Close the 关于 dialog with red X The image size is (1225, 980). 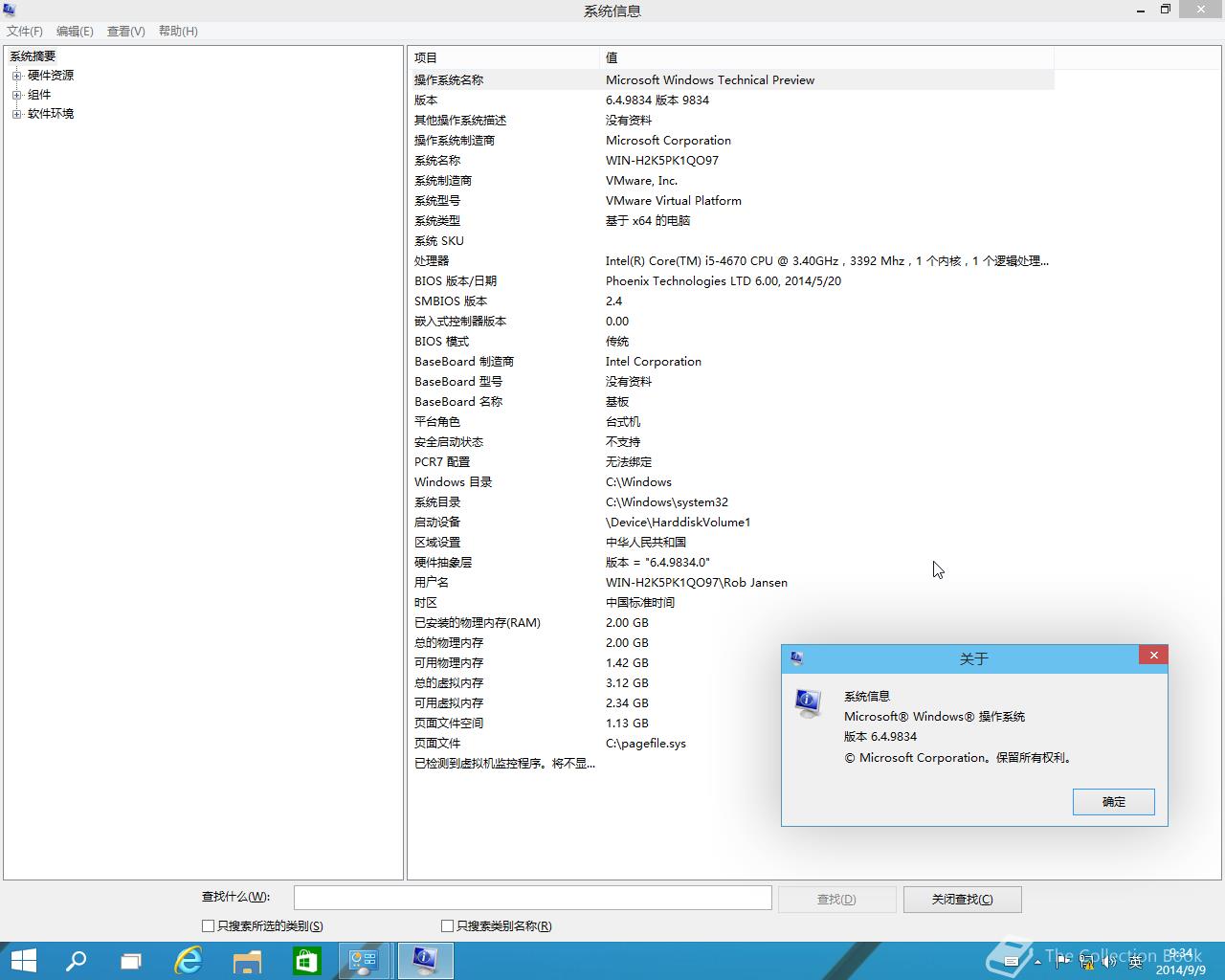click(1153, 655)
